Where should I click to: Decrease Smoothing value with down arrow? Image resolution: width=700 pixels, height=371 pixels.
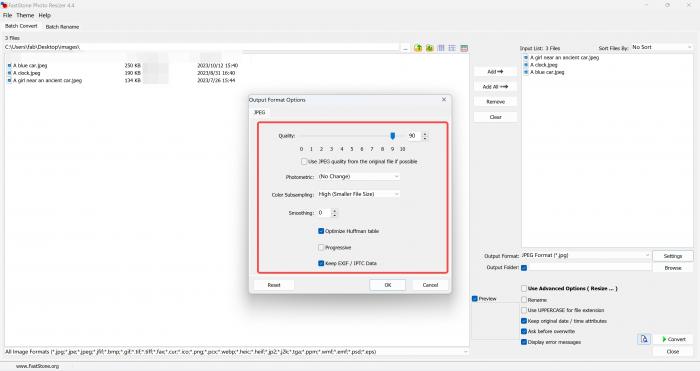[335, 215]
